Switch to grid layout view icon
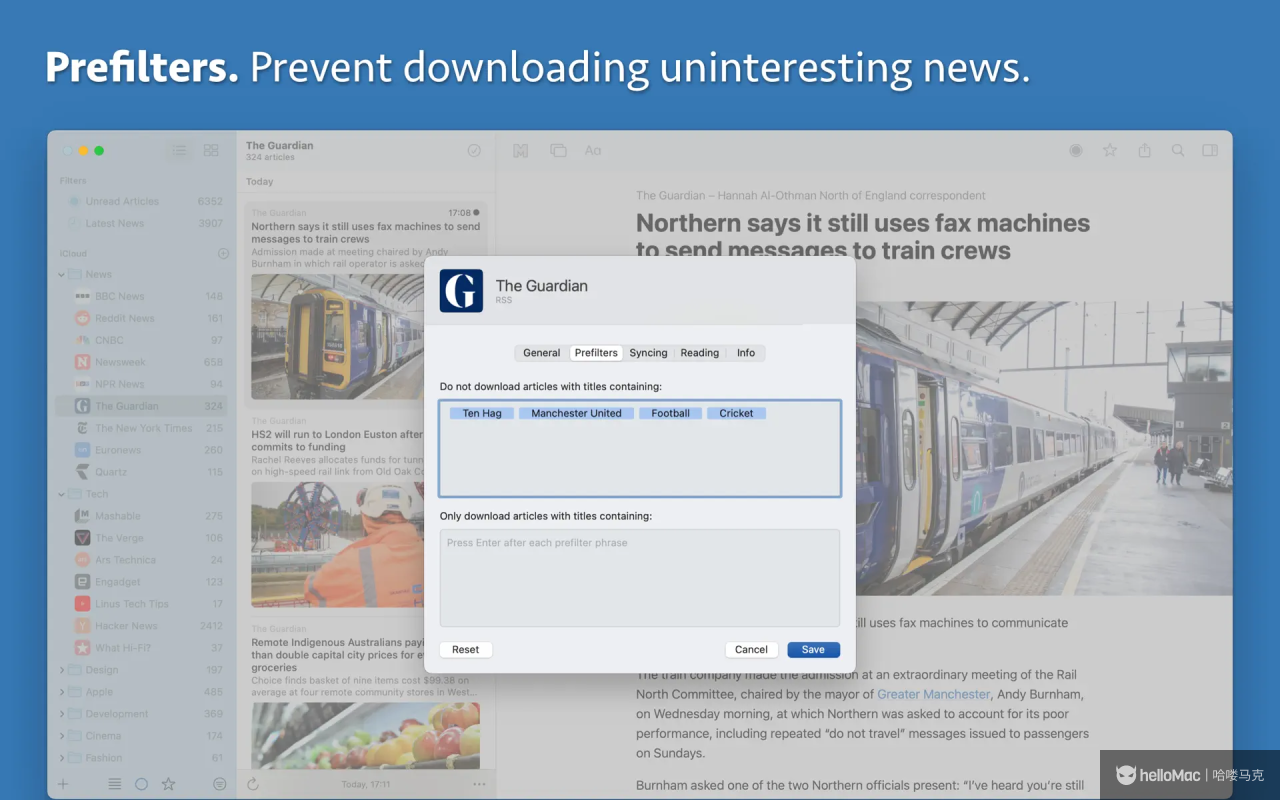 211,150
